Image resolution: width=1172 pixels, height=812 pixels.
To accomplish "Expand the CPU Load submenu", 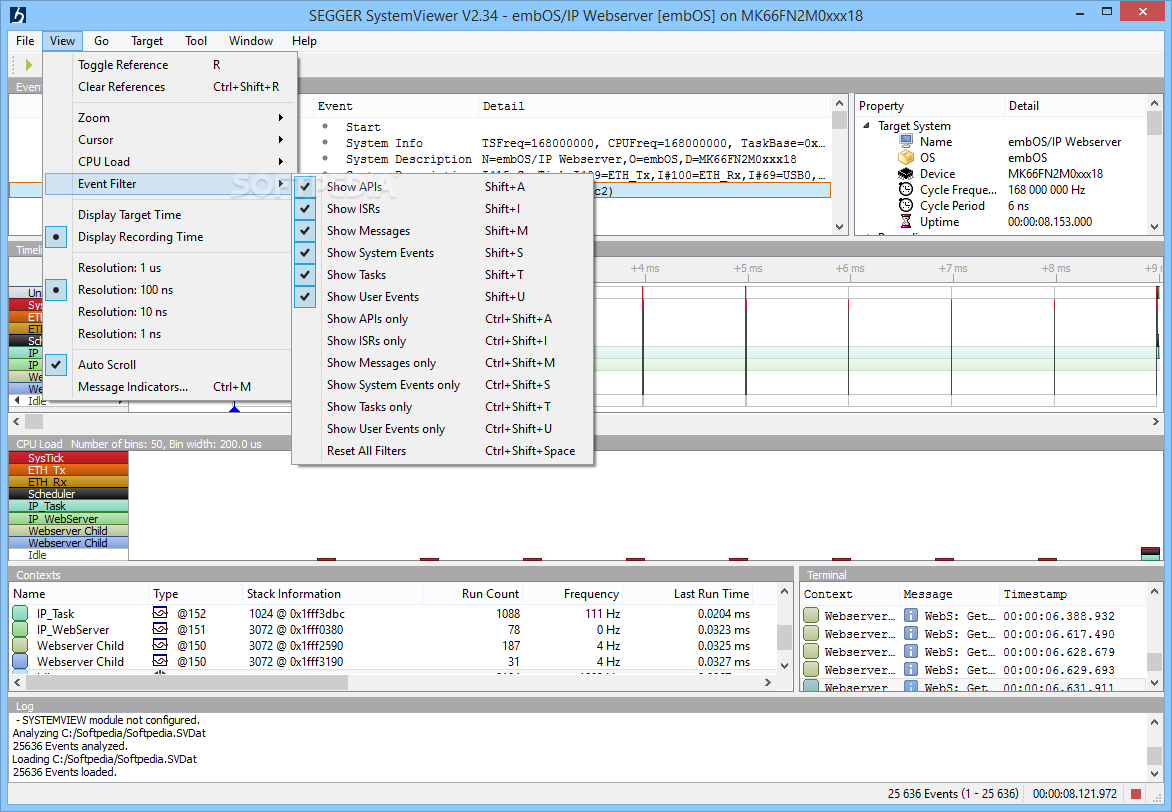I will tap(168, 162).
